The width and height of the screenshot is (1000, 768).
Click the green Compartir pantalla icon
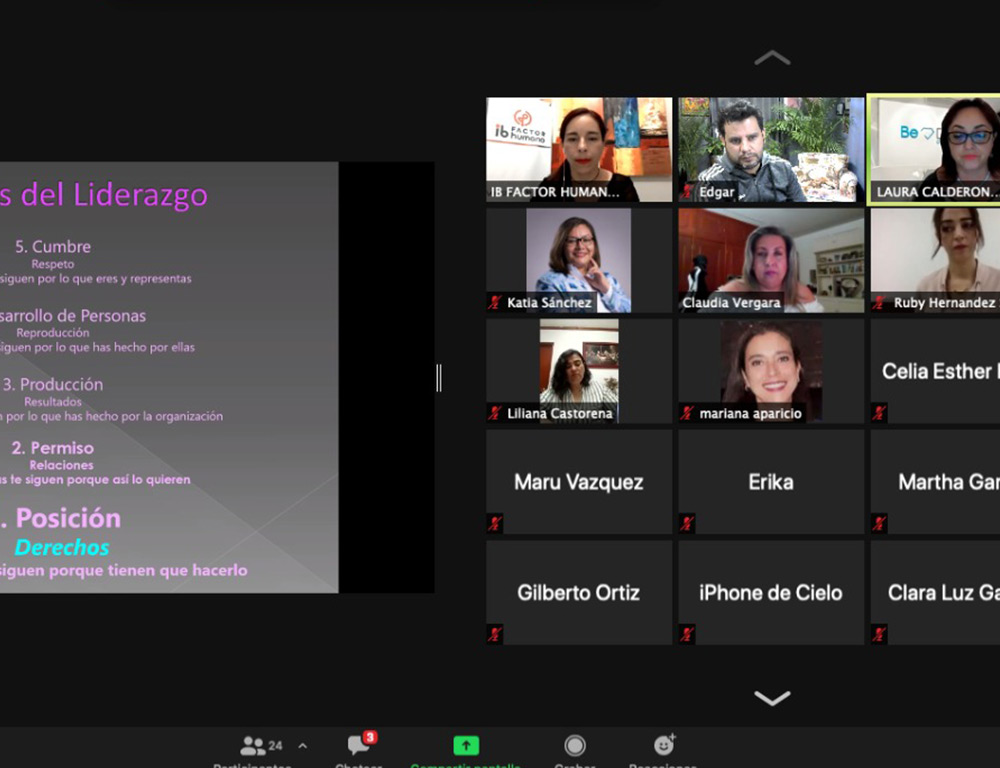(x=466, y=745)
